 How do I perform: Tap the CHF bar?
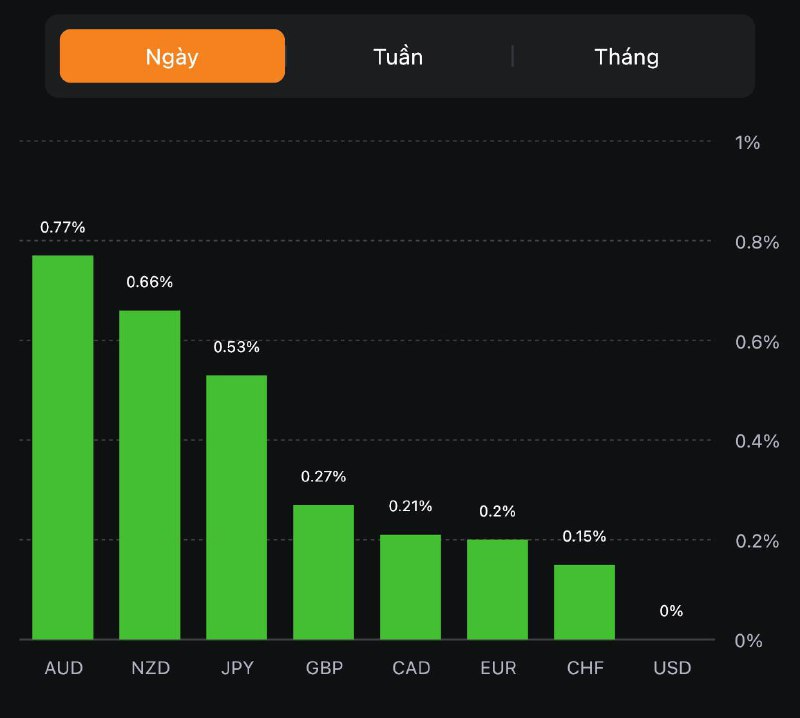tap(584, 602)
